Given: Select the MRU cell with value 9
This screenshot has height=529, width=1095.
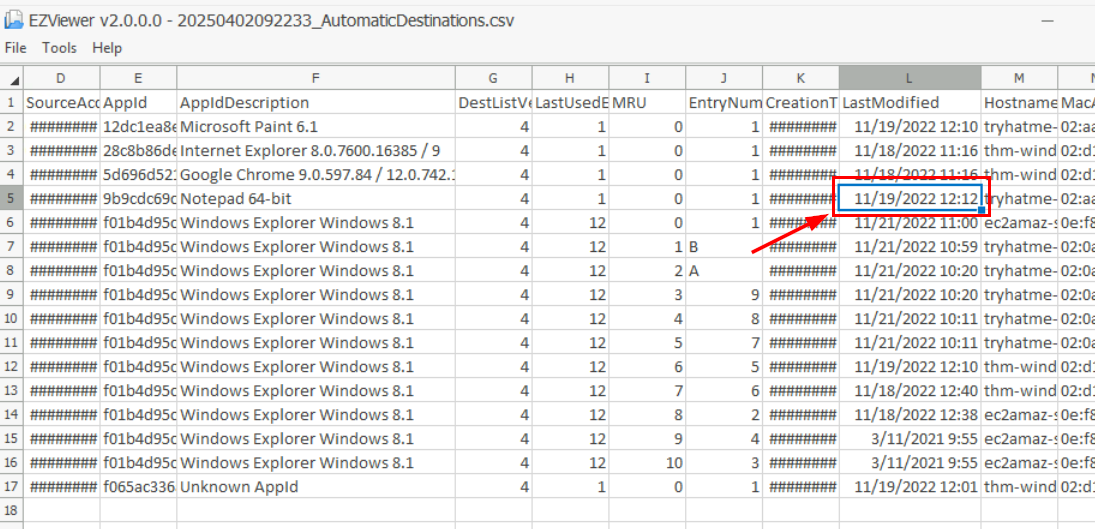Looking at the screenshot, I should tap(647, 438).
